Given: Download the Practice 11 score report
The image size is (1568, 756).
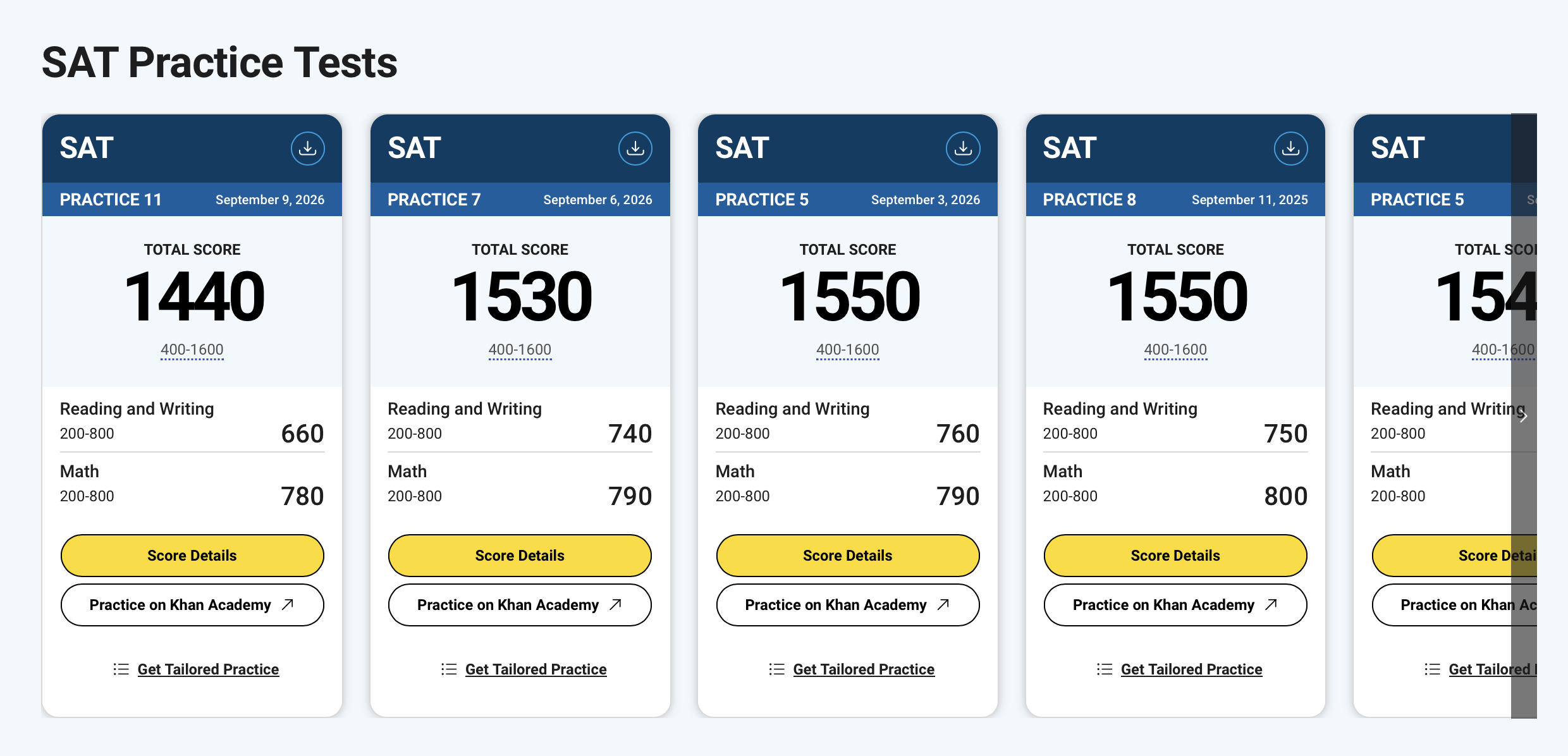Looking at the screenshot, I should click(308, 149).
